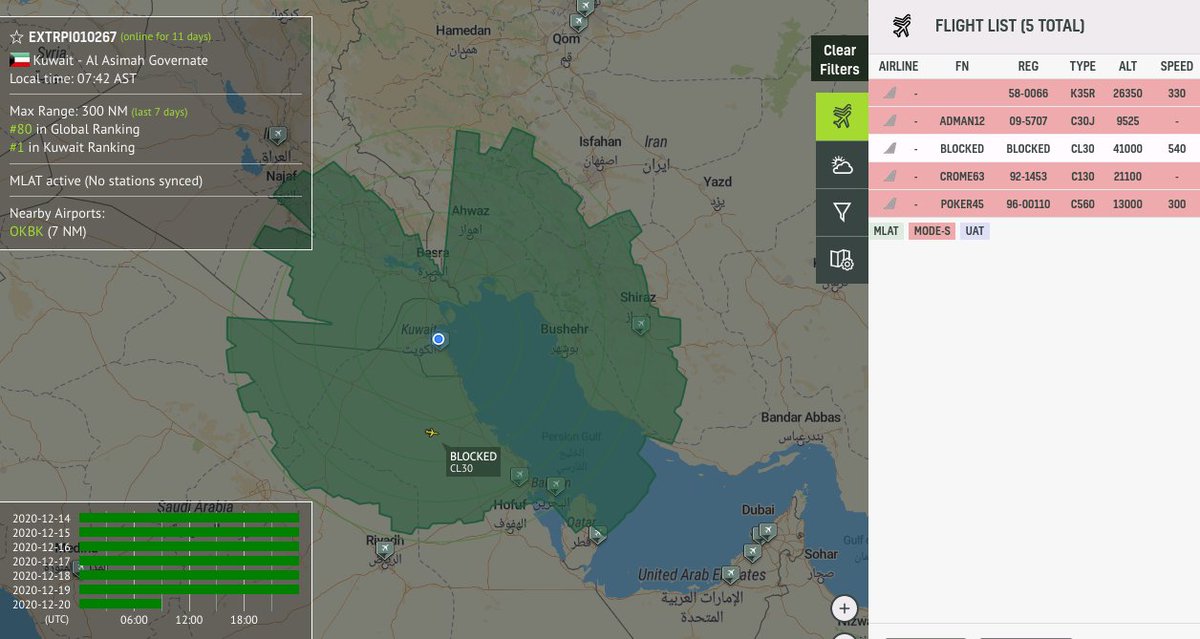Click aircraft type C560 cell
Viewport: 1200px width, 639px height.
coord(1082,205)
